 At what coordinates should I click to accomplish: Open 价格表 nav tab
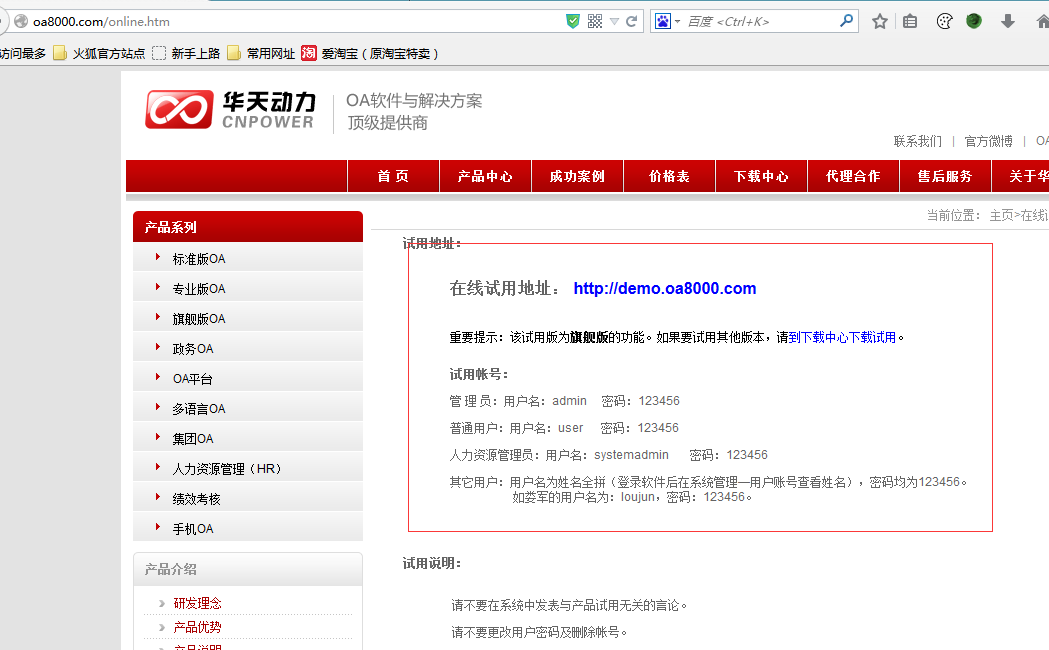pos(669,176)
